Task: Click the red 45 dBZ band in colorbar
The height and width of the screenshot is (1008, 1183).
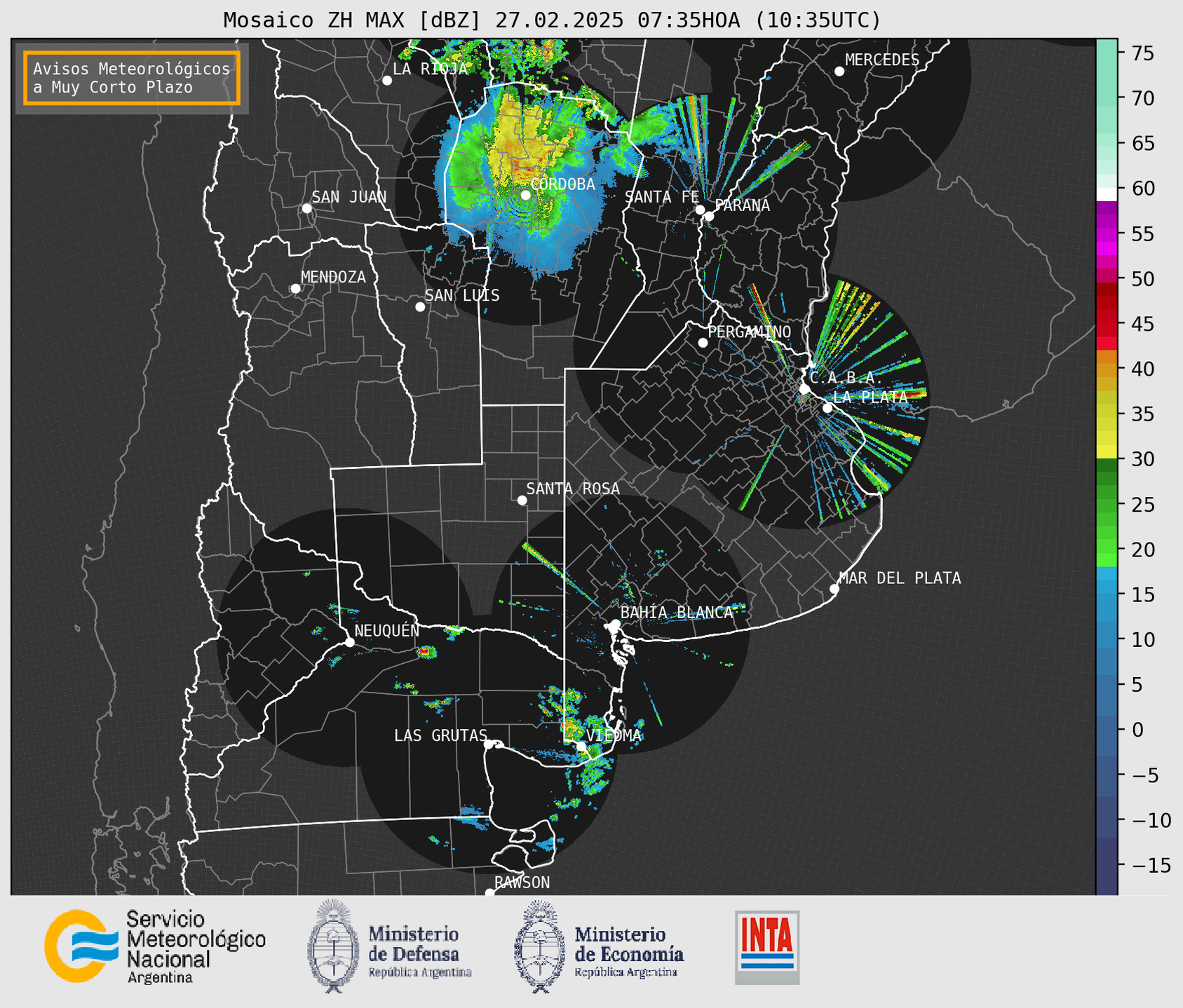Action: click(1107, 324)
